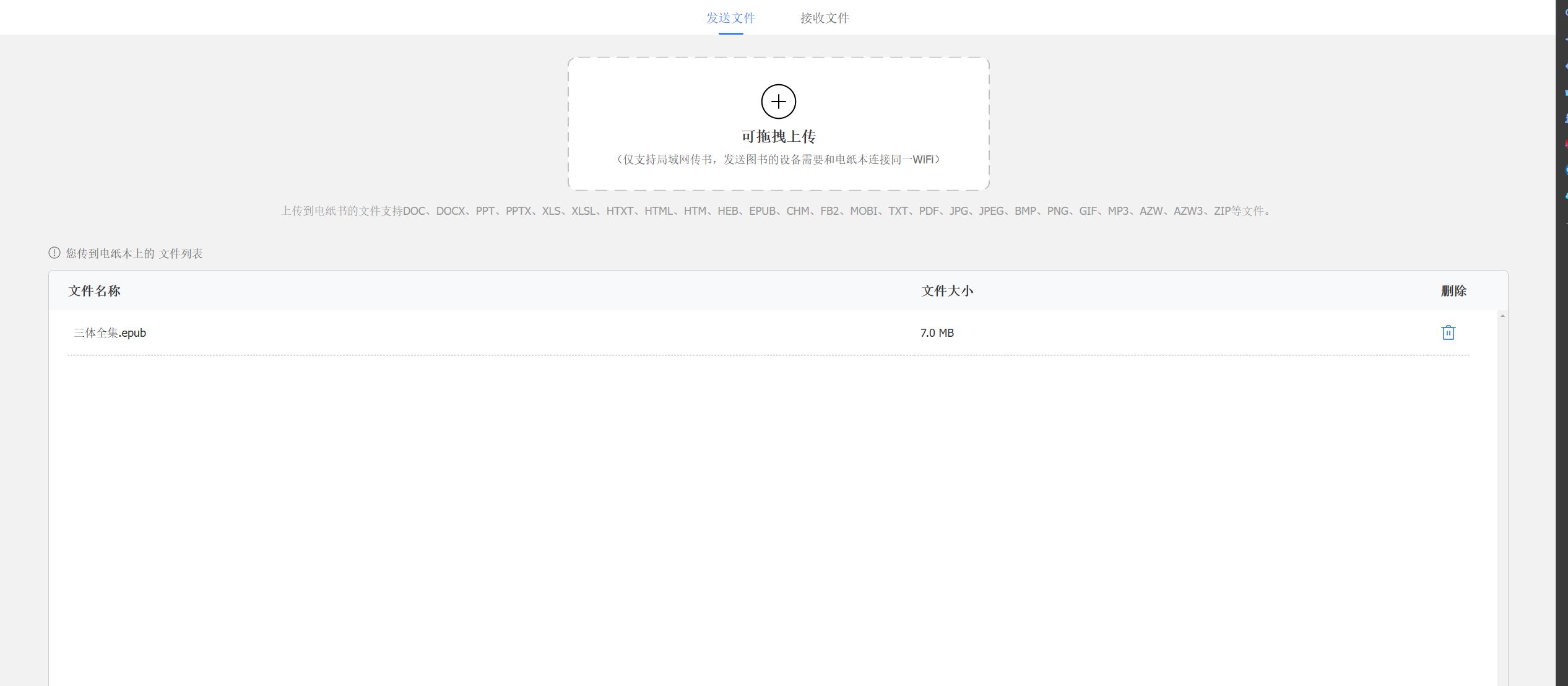This screenshot has height=686, width=1568.
Task: Click the 7.0 MB file size text
Action: coord(938,332)
